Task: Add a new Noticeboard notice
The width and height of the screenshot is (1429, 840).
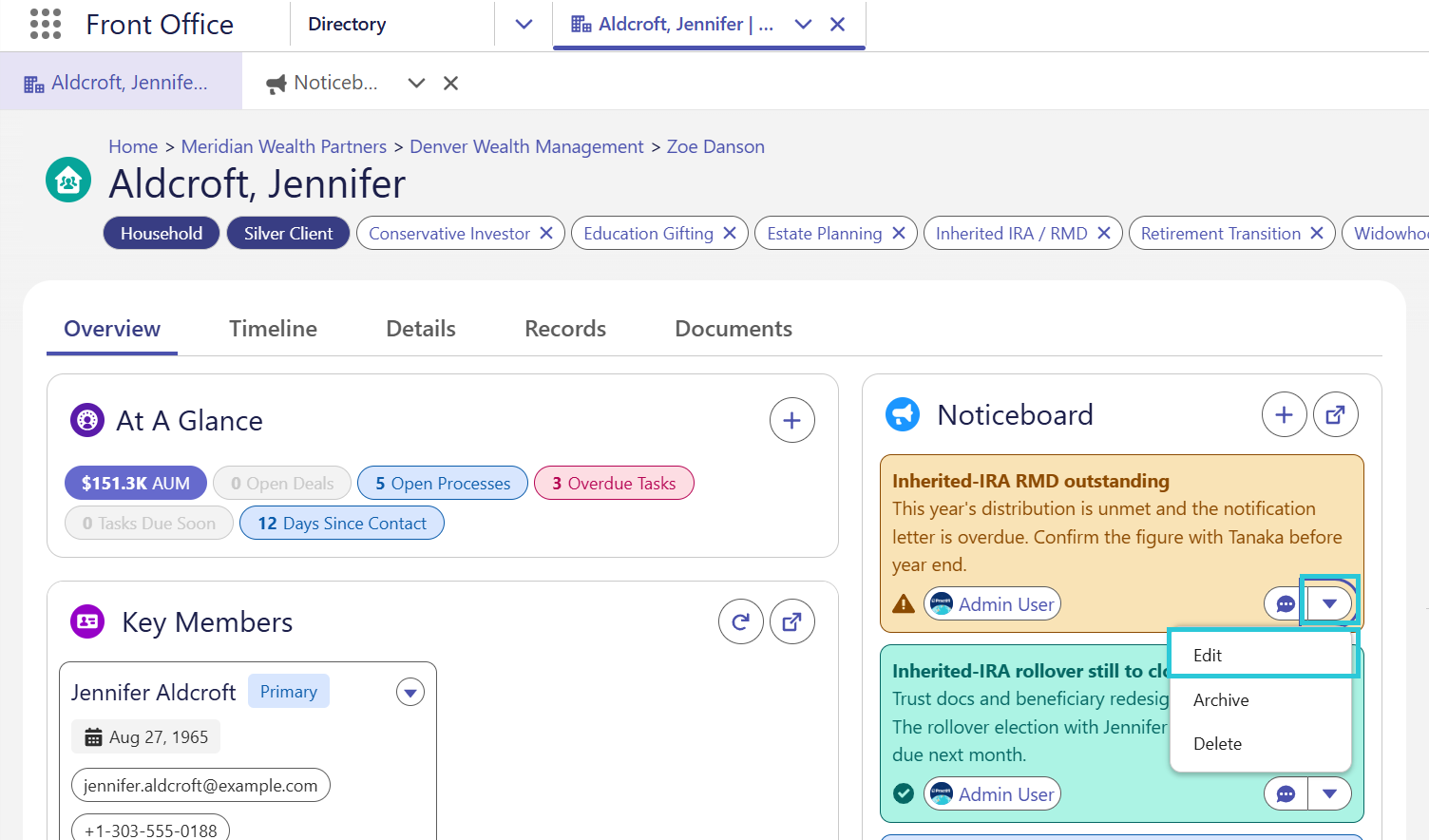Action: click(1285, 414)
